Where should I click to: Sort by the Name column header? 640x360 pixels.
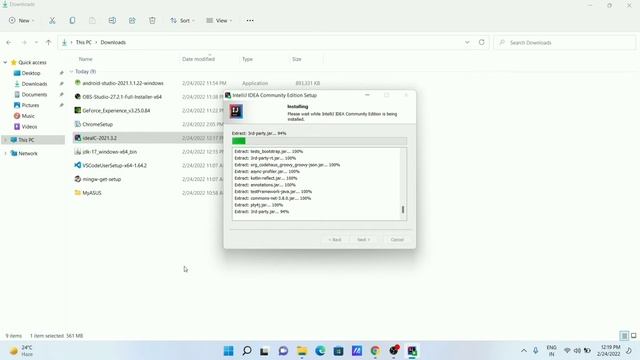point(85,59)
